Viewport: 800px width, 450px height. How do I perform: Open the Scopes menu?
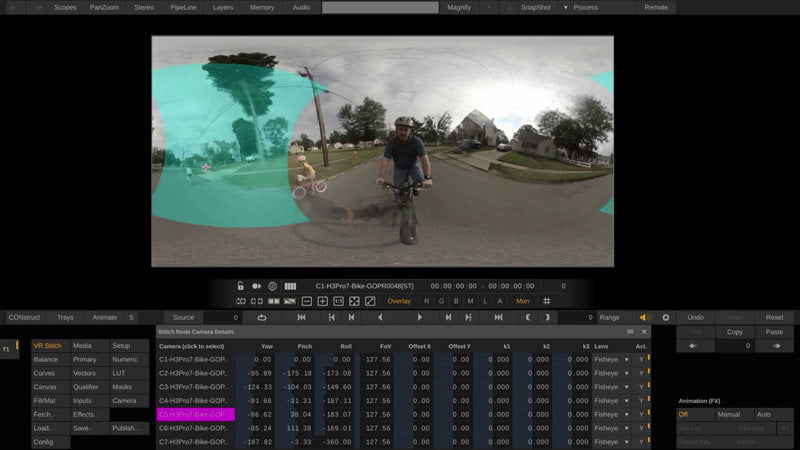[x=65, y=8]
